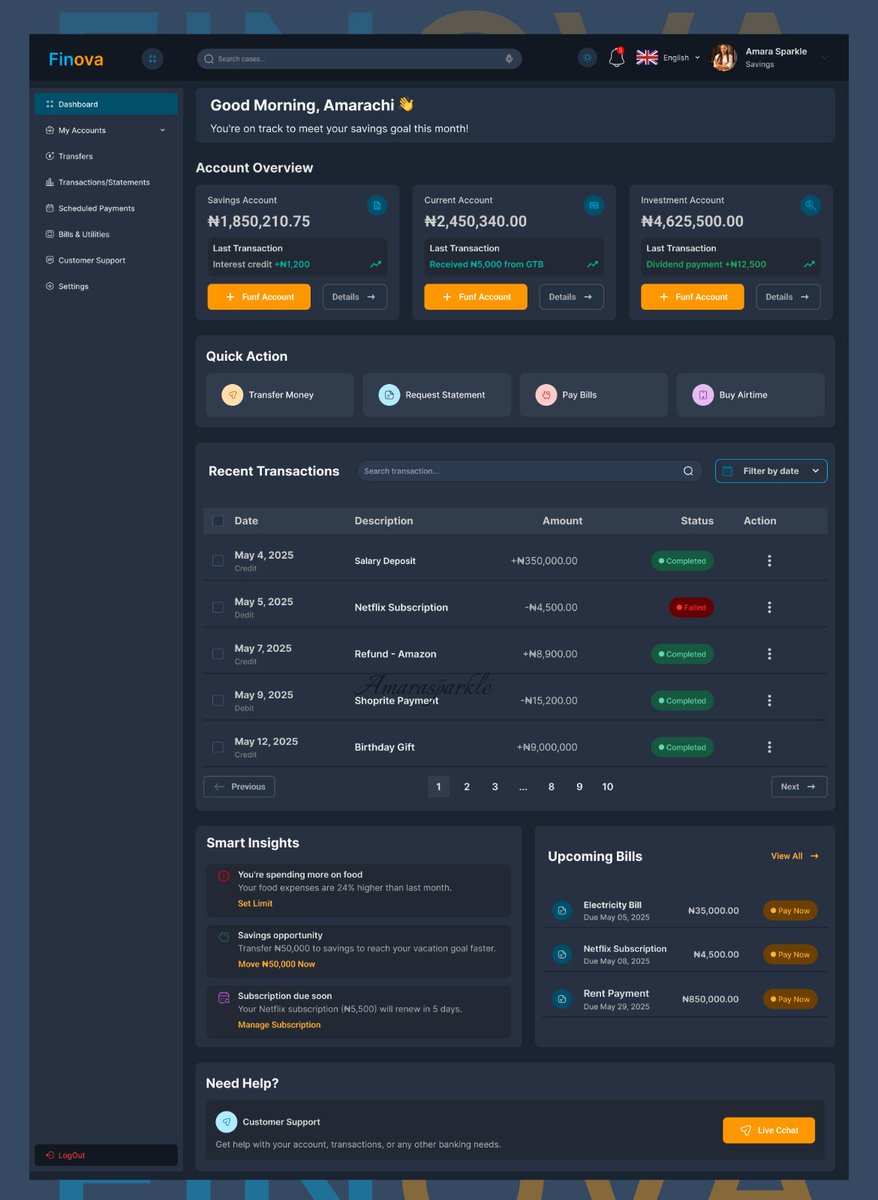Check the May 9, 2025 transaction checkbox
This screenshot has height=1200, width=878.
click(x=218, y=700)
